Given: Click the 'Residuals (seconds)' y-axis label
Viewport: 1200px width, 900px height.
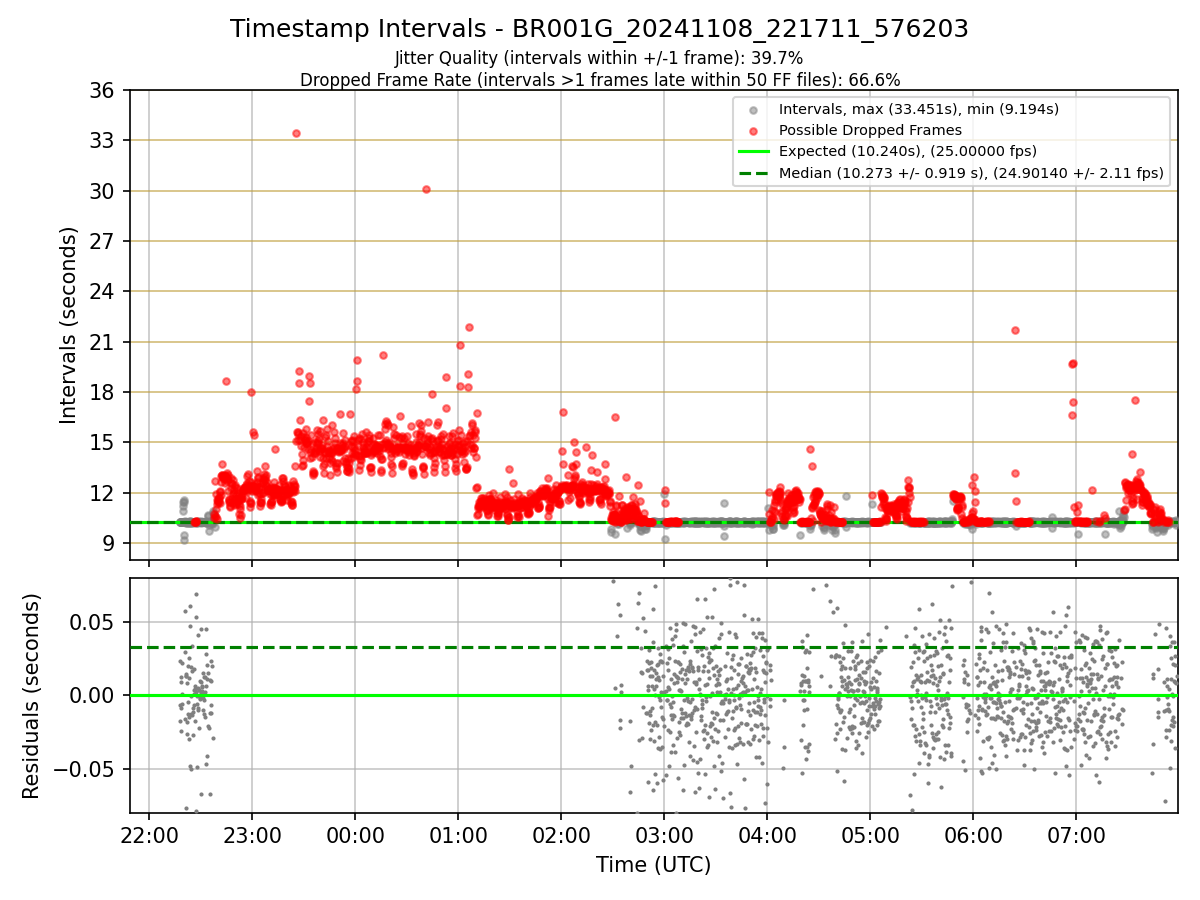Looking at the screenshot, I should [32, 696].
